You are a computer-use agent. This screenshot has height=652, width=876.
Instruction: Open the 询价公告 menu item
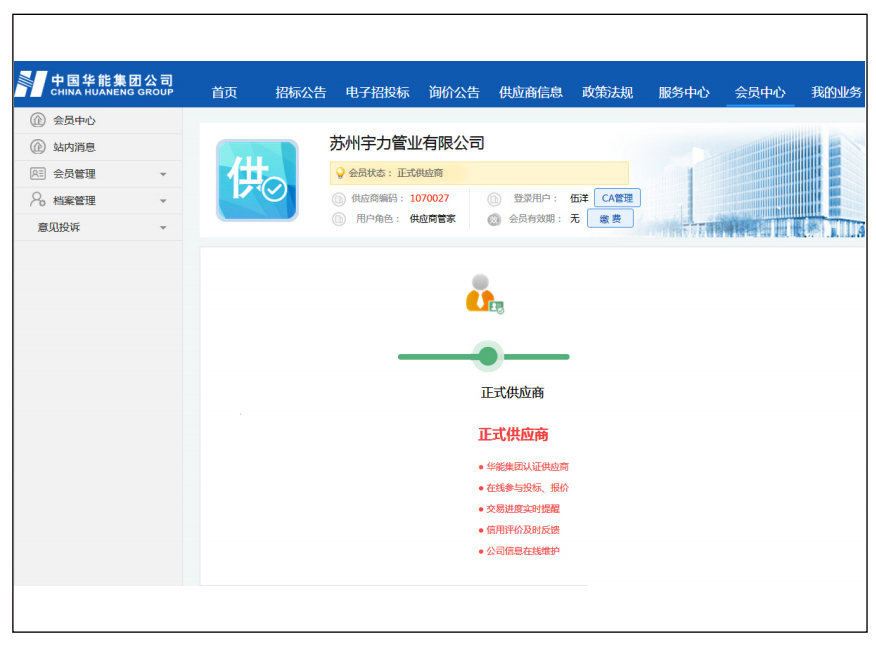click(454, 92)
